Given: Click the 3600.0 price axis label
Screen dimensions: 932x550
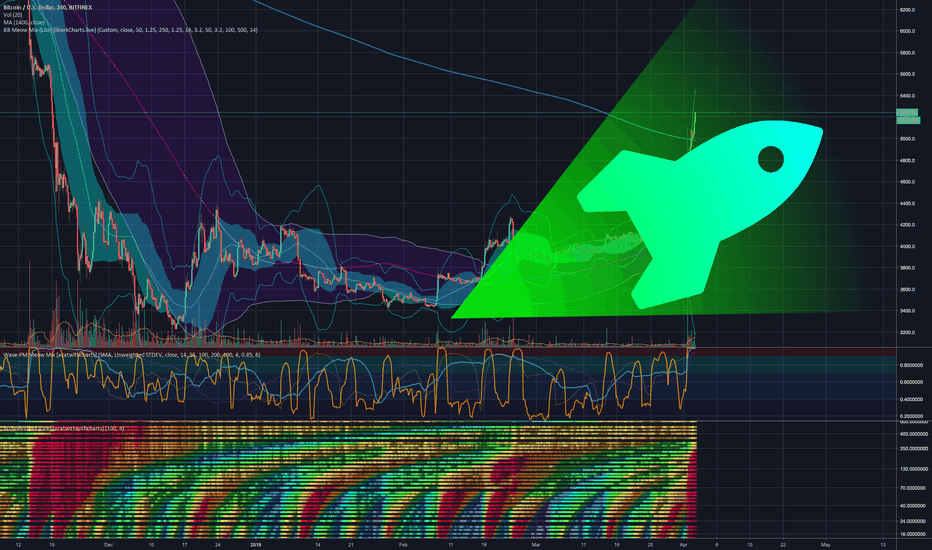Looking at the screenshot, I should coord(907,290).
